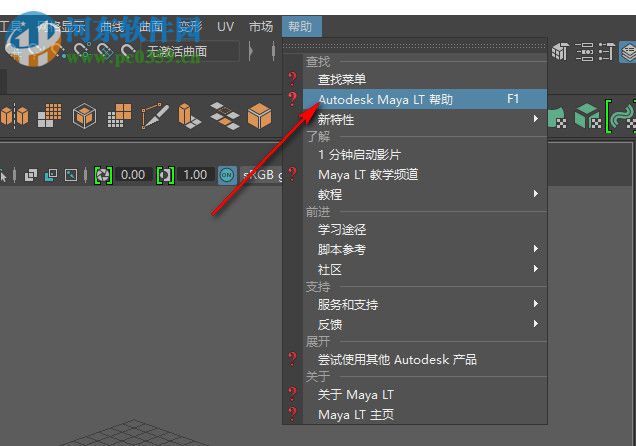This screenshot has width=636, height=446.
Task: Expand the 社区 submenu arrow
Action: click(x=536, y=268)
